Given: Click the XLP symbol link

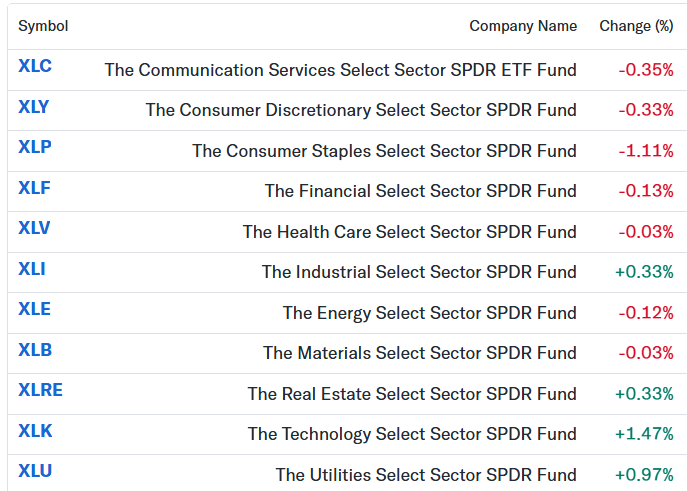Looking at the screenshot, I should [x=35, y=147].
